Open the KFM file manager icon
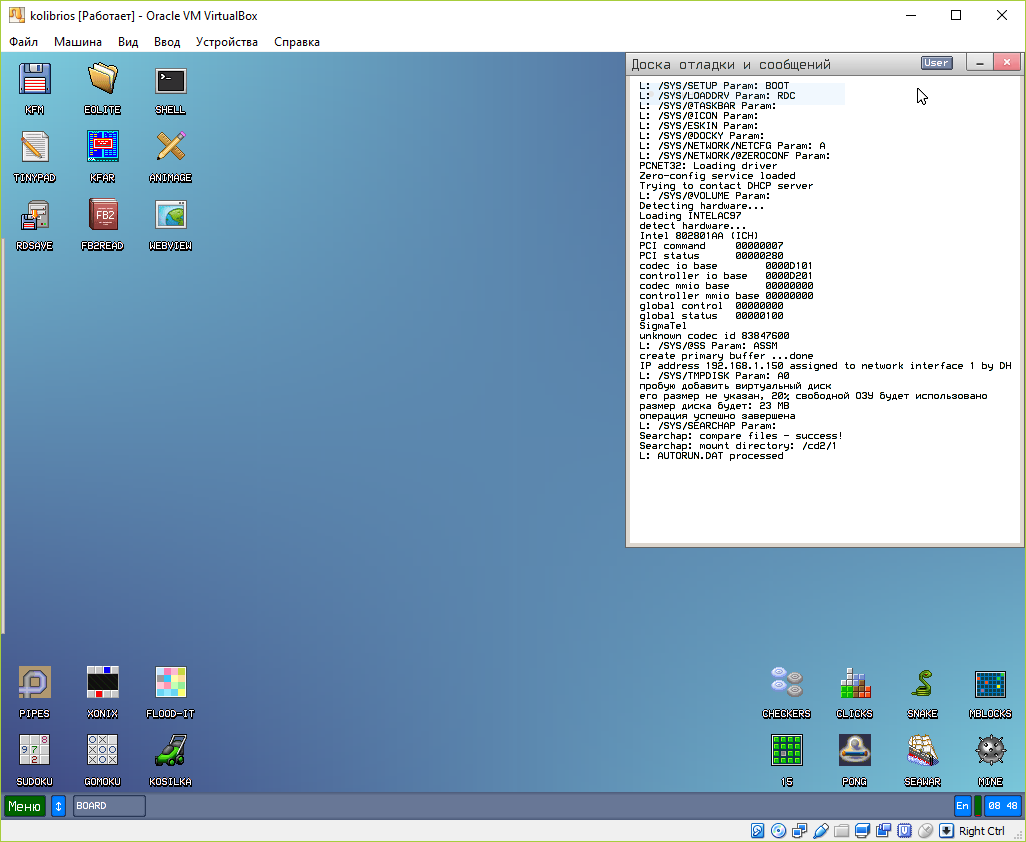Image resolution: width=1026 pixels, height=842 pixels. [35, 80]
